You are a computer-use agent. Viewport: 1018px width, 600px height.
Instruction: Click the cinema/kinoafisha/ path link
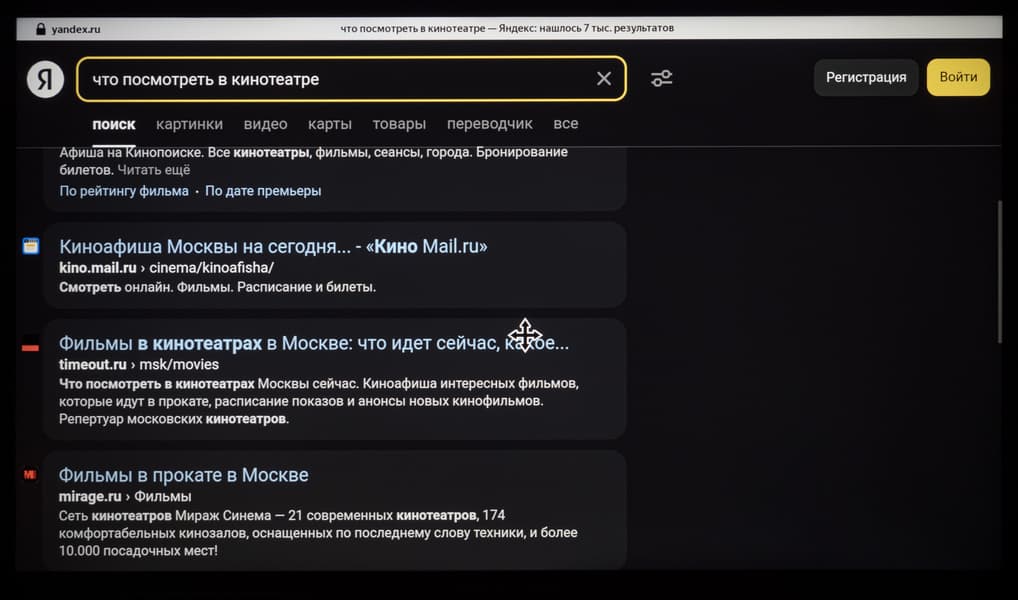pos(212,268)
